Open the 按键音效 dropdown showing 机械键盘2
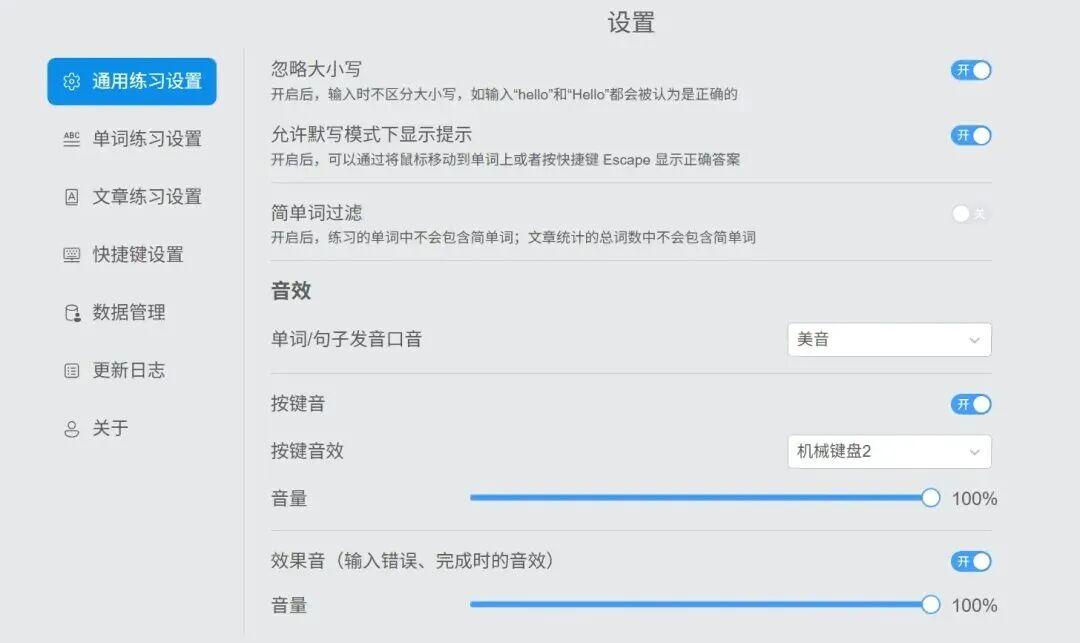This screenshot has height=643, width=1080. coord(888,451)
